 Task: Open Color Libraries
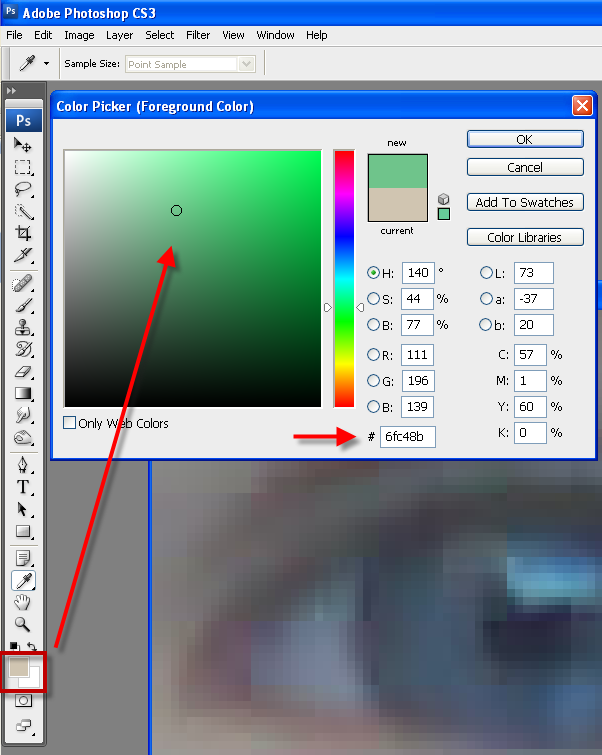pyautogui.click(x=525, y=237)
